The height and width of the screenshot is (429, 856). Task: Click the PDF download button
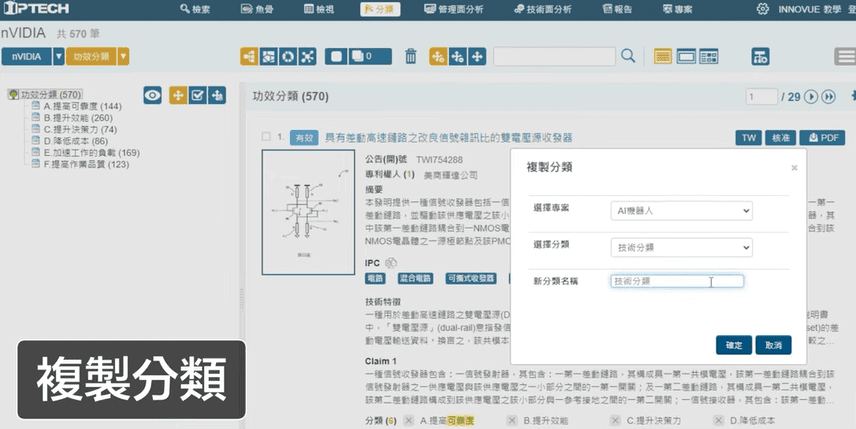pyautogui.click(x=824, y=138)
